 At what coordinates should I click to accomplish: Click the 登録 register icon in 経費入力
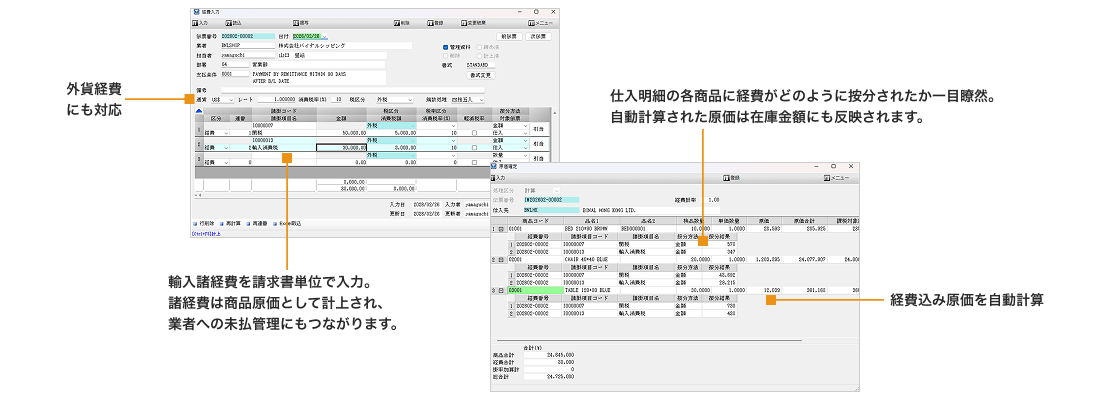pos(430,21)
